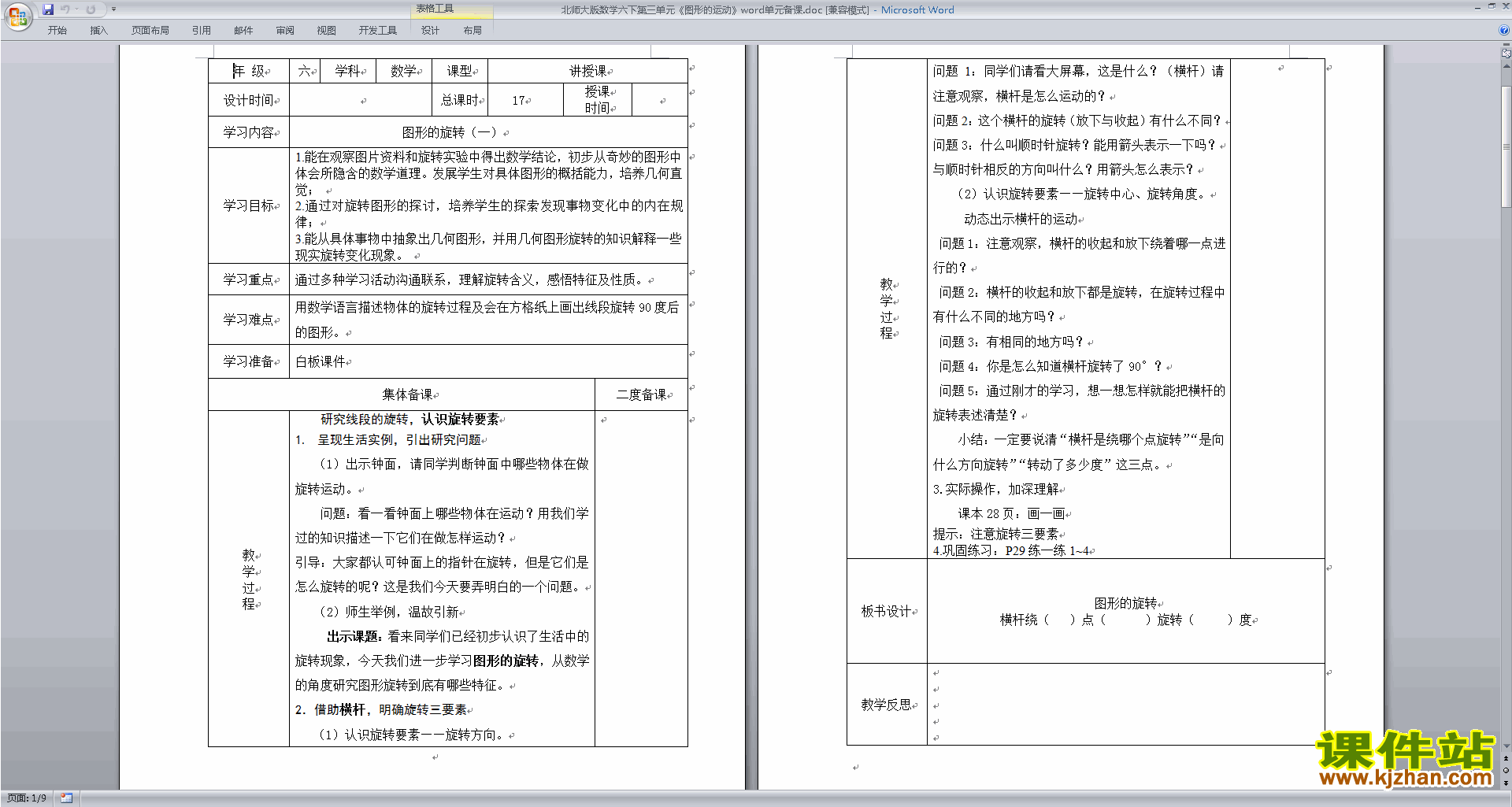Customize the Quick Access Toolbar
1512x807 pixels.
point(113,9)
